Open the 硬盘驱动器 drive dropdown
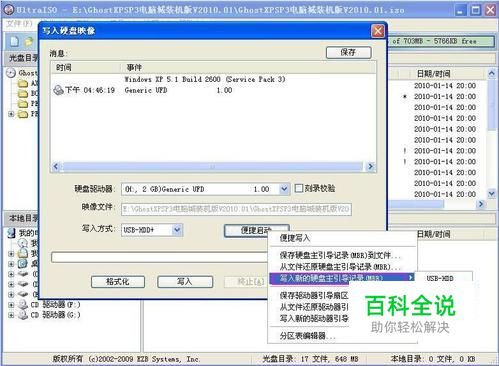499x366 pixels. (x=284, y=189)
